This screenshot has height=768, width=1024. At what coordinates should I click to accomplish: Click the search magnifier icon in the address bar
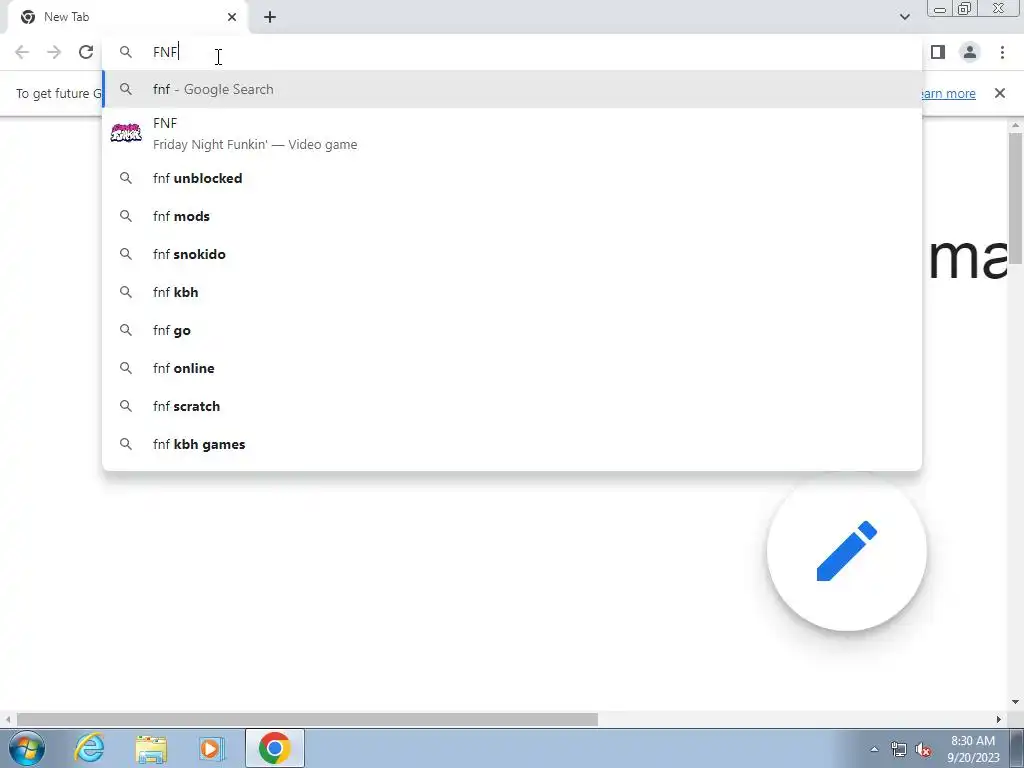click(125, 52)
